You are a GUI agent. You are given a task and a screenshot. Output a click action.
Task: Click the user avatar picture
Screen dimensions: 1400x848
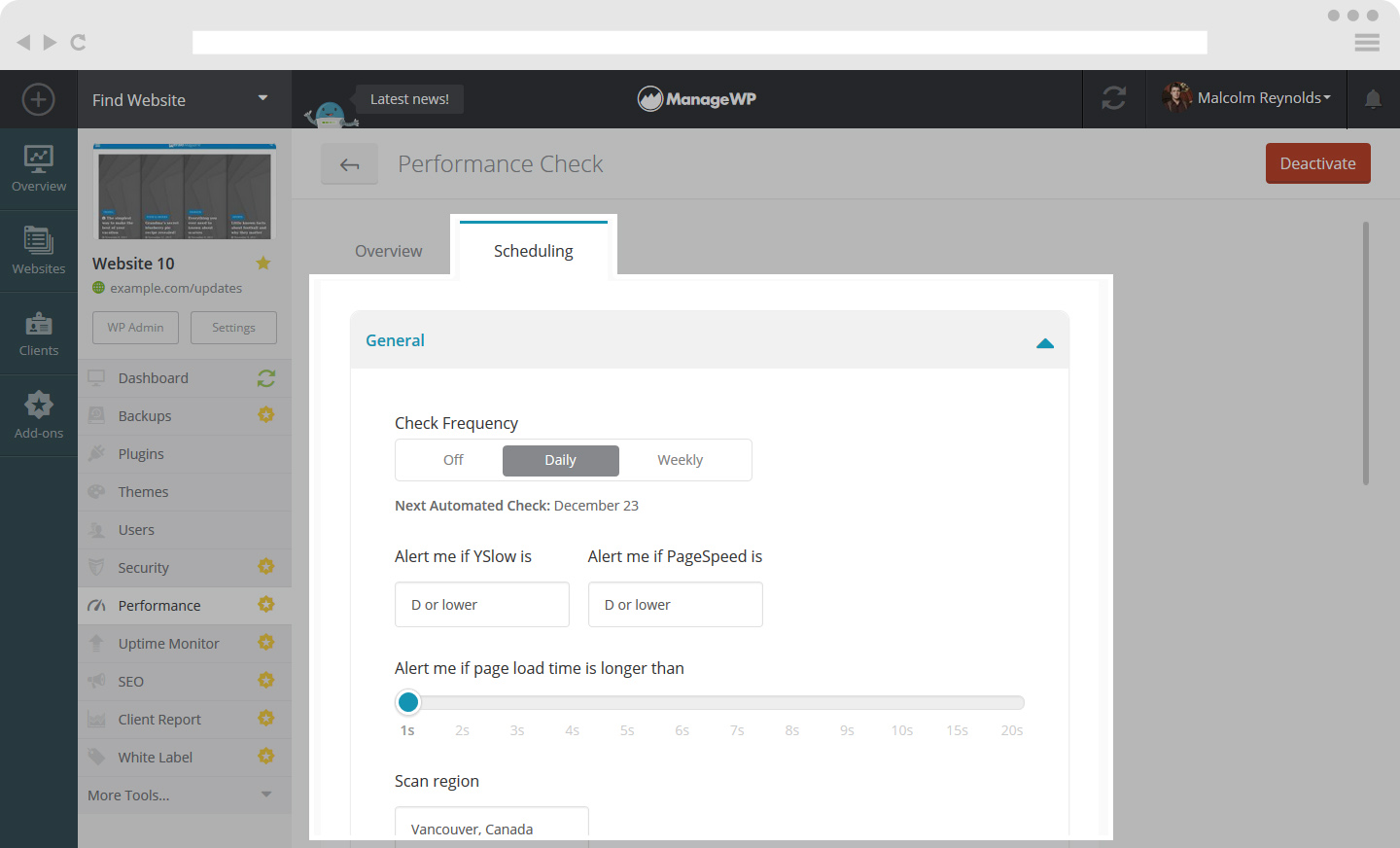pyautogui.click(x=1177, y=97)
